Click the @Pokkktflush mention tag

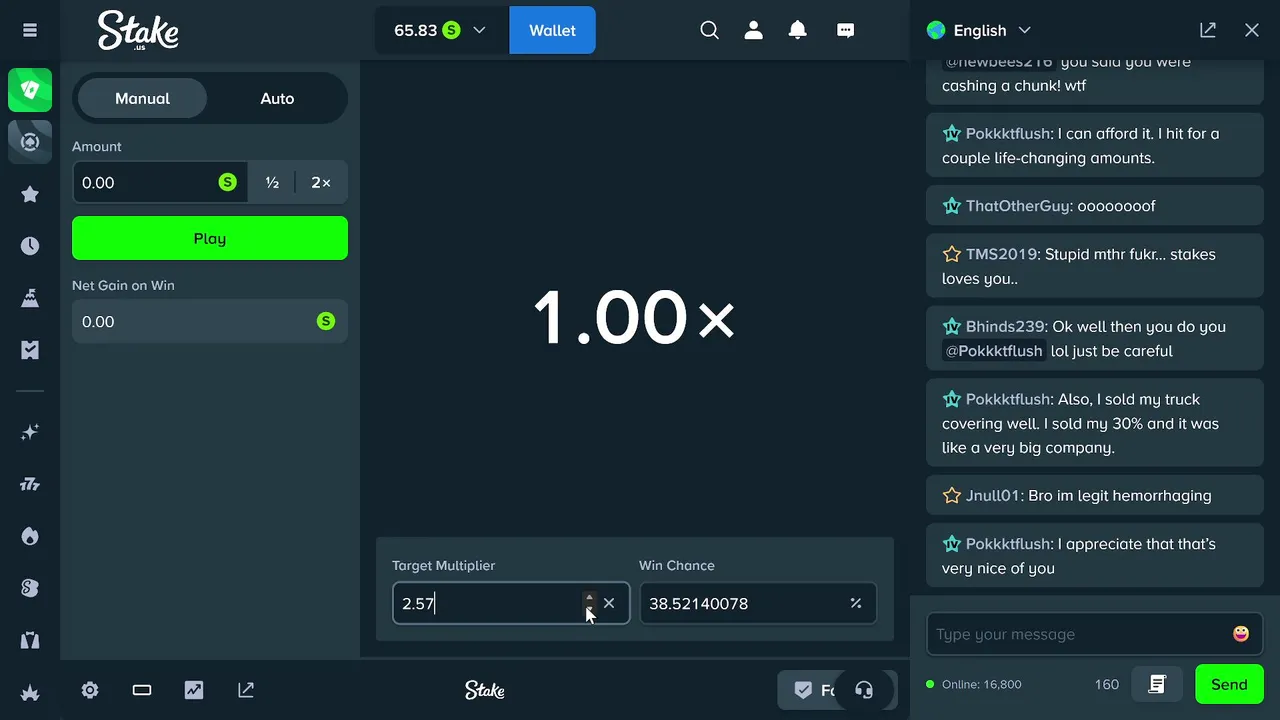[x=994, y=351]
